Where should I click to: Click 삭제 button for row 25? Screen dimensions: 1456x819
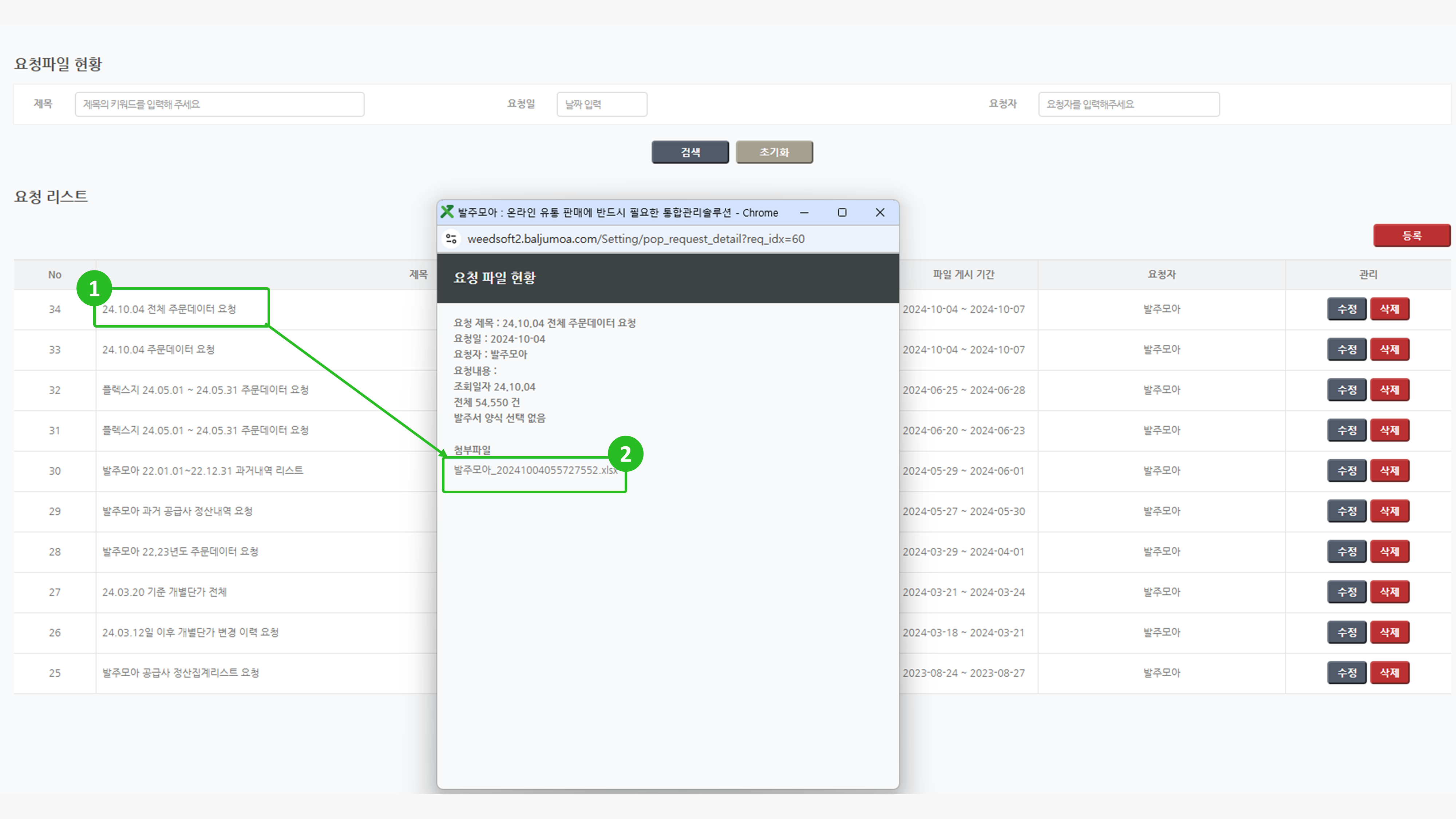coord(1389,673)
